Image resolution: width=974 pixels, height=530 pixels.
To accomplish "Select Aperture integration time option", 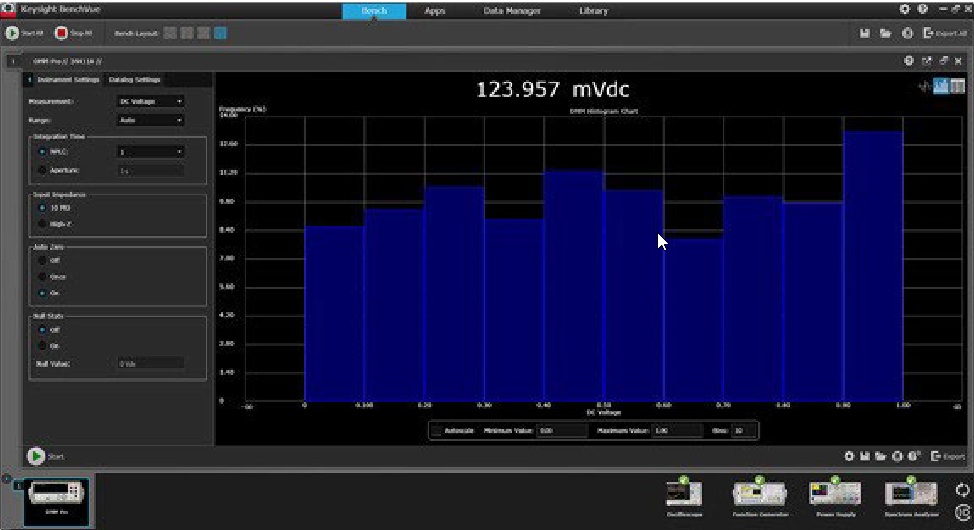I will click(42, 170).
